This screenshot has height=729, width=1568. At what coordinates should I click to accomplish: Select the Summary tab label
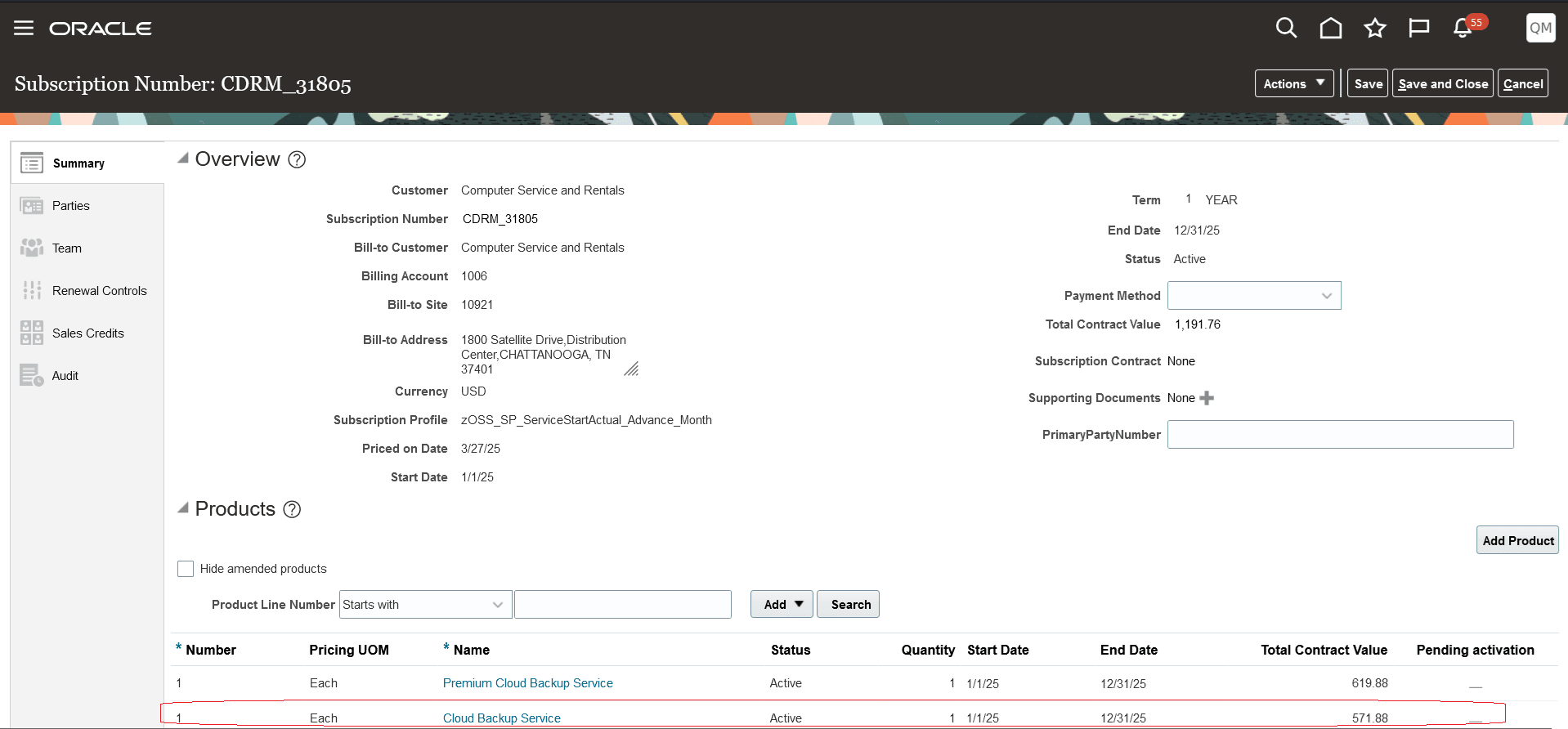click(78, 163)
